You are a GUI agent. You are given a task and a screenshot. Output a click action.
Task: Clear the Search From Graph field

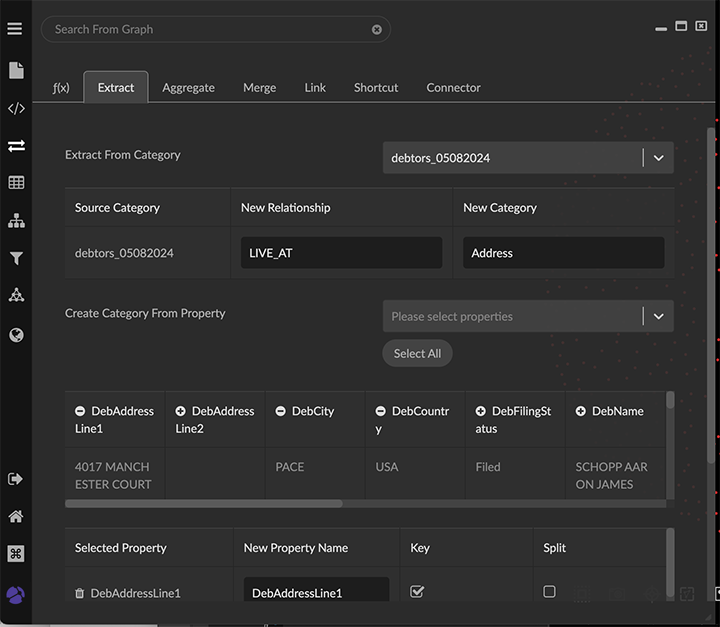[377, 30]
